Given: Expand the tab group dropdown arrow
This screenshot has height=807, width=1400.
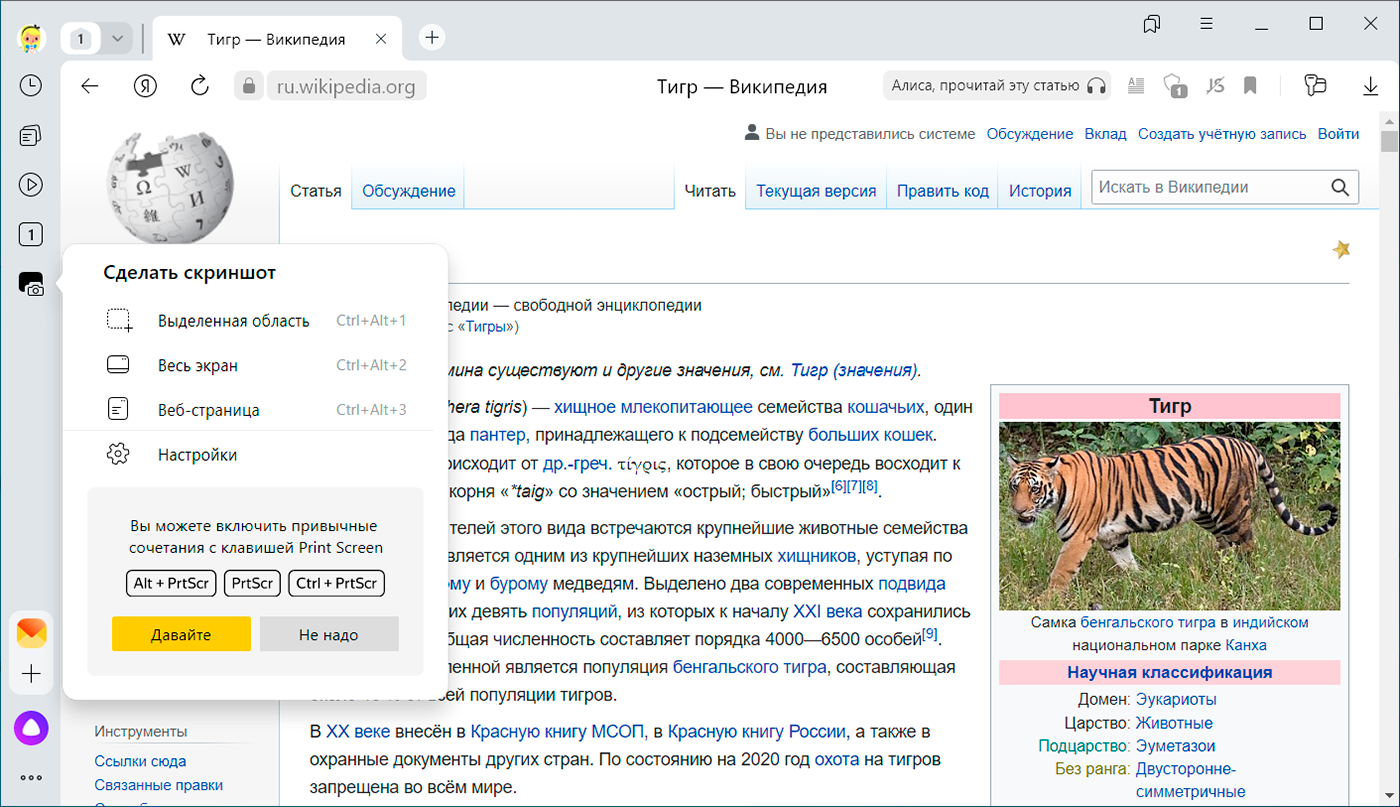Looking at the screenshot, I should coord(118,39).
